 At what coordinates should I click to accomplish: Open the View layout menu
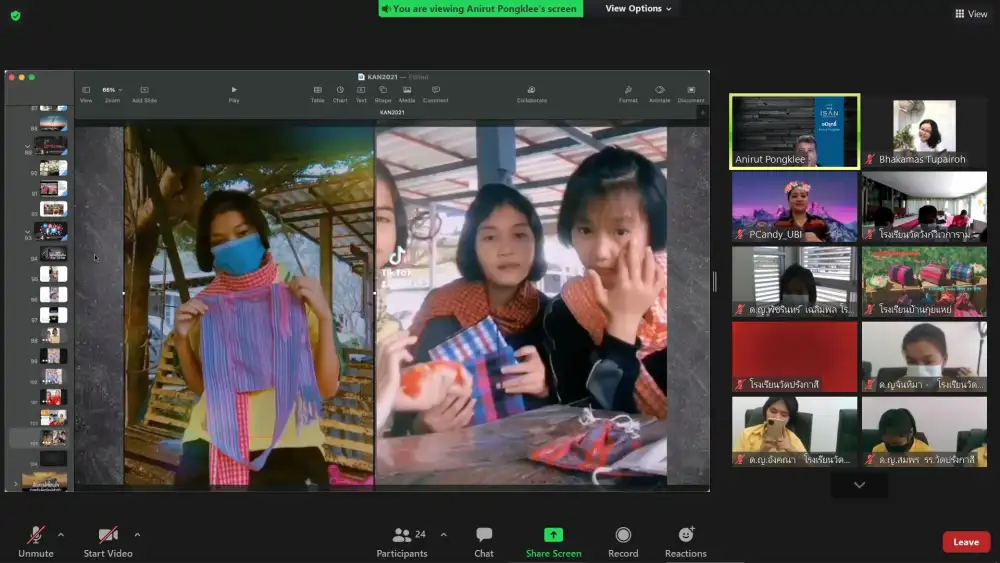pyautogui.click(x=971, y=14)
